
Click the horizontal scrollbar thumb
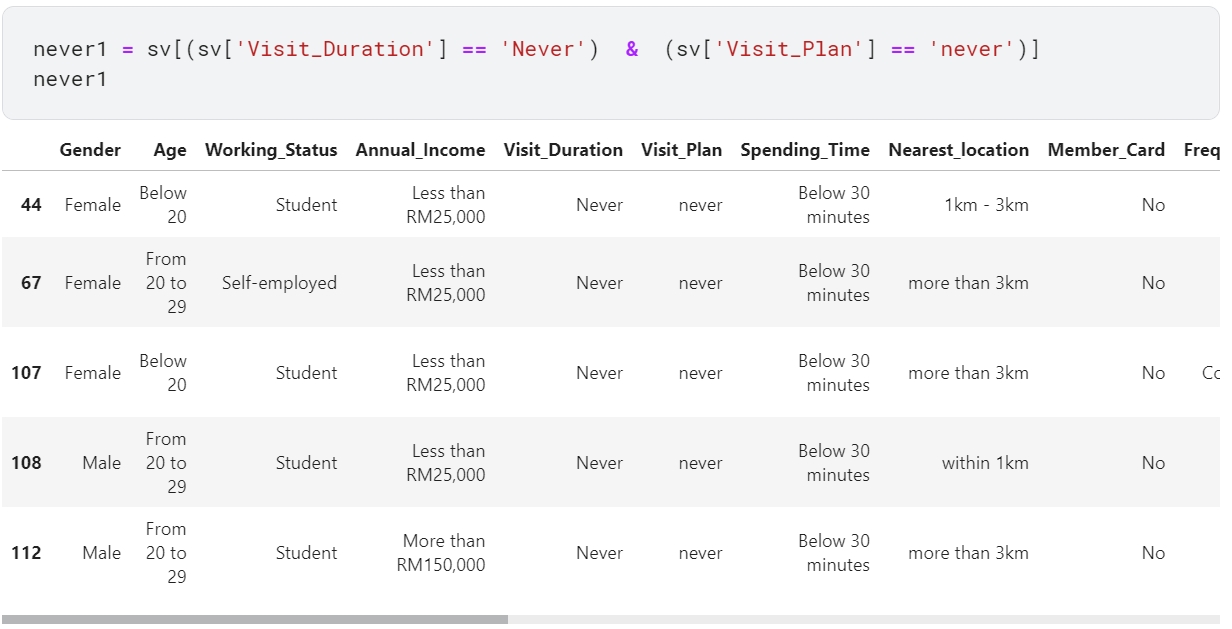[x=255, y=620]
